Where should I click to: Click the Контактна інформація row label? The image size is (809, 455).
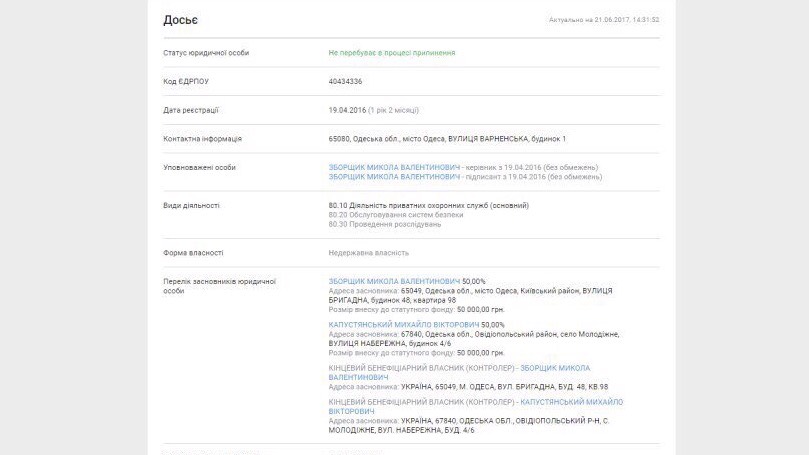click(202, 138)
